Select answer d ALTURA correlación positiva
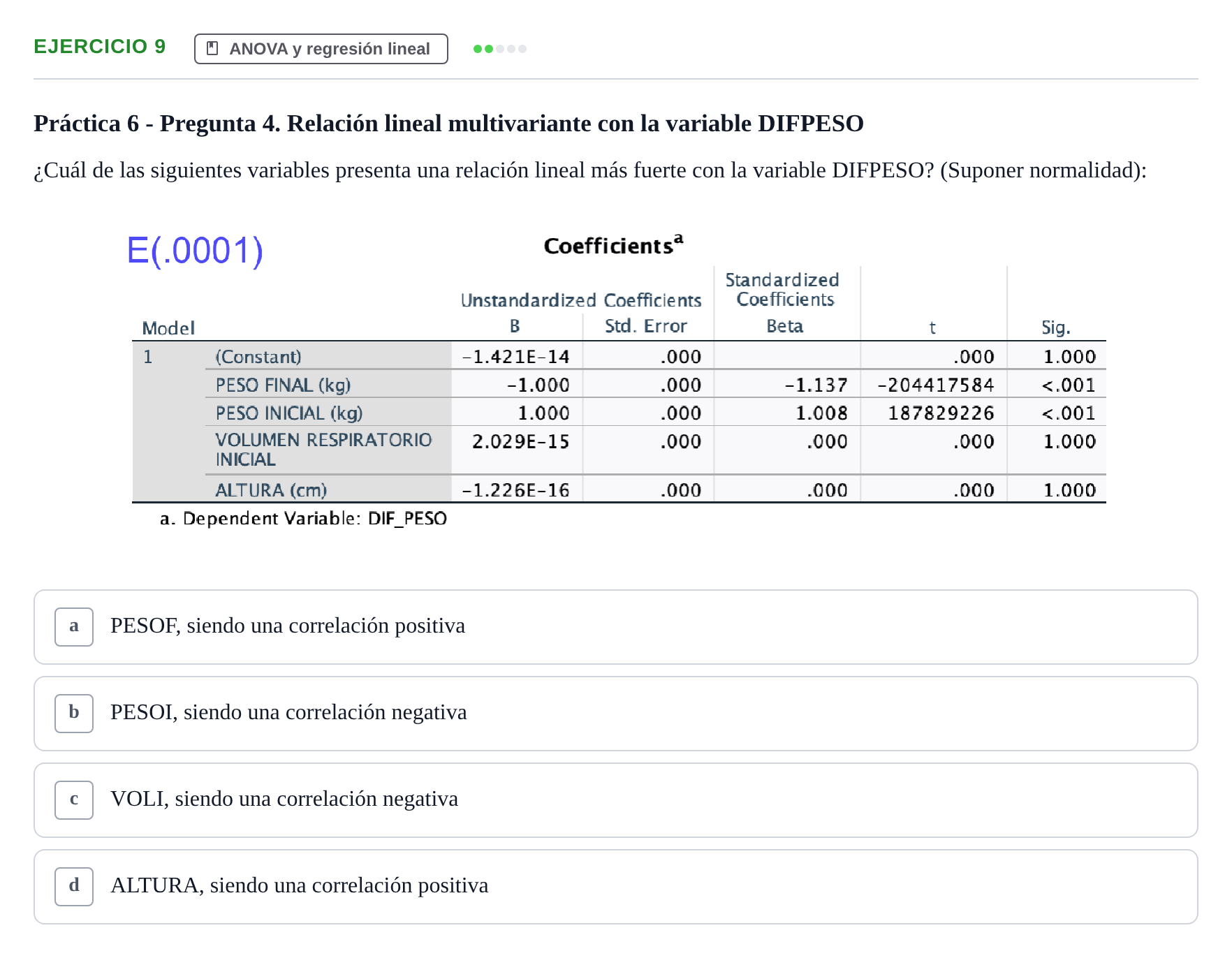 click(615, 887)
